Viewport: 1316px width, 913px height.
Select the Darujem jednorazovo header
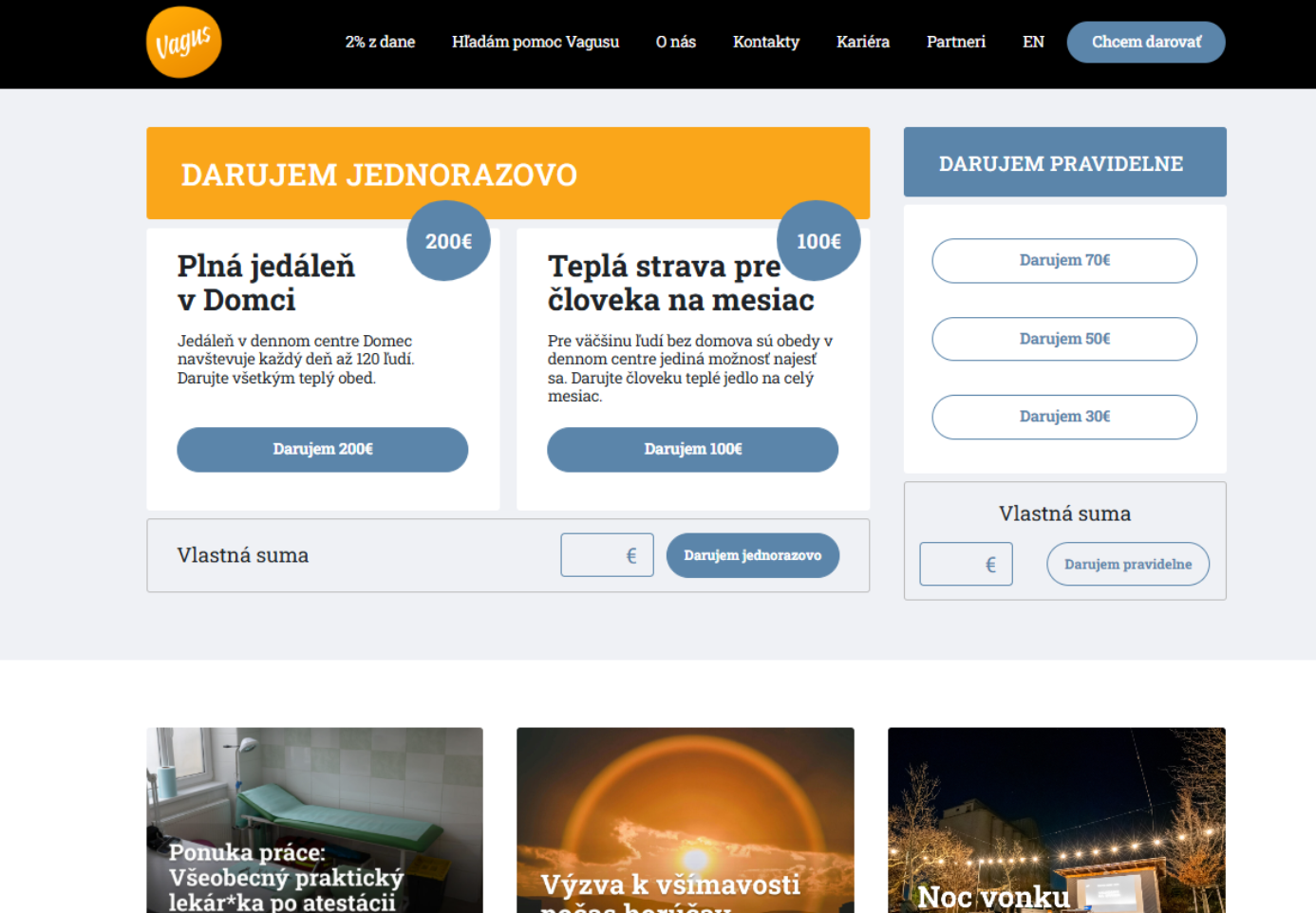[x=508, y=174]
